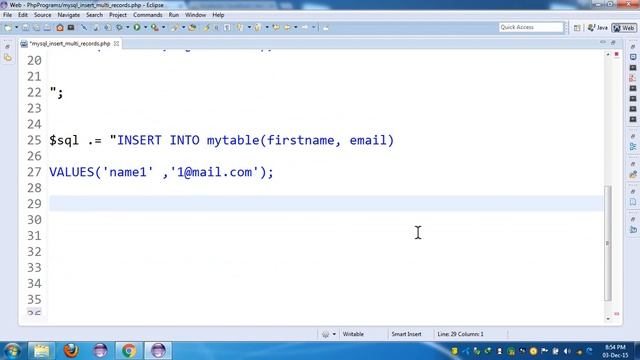Open the Help menu
The height and width of the screenshot is (360, 640).
218,15
